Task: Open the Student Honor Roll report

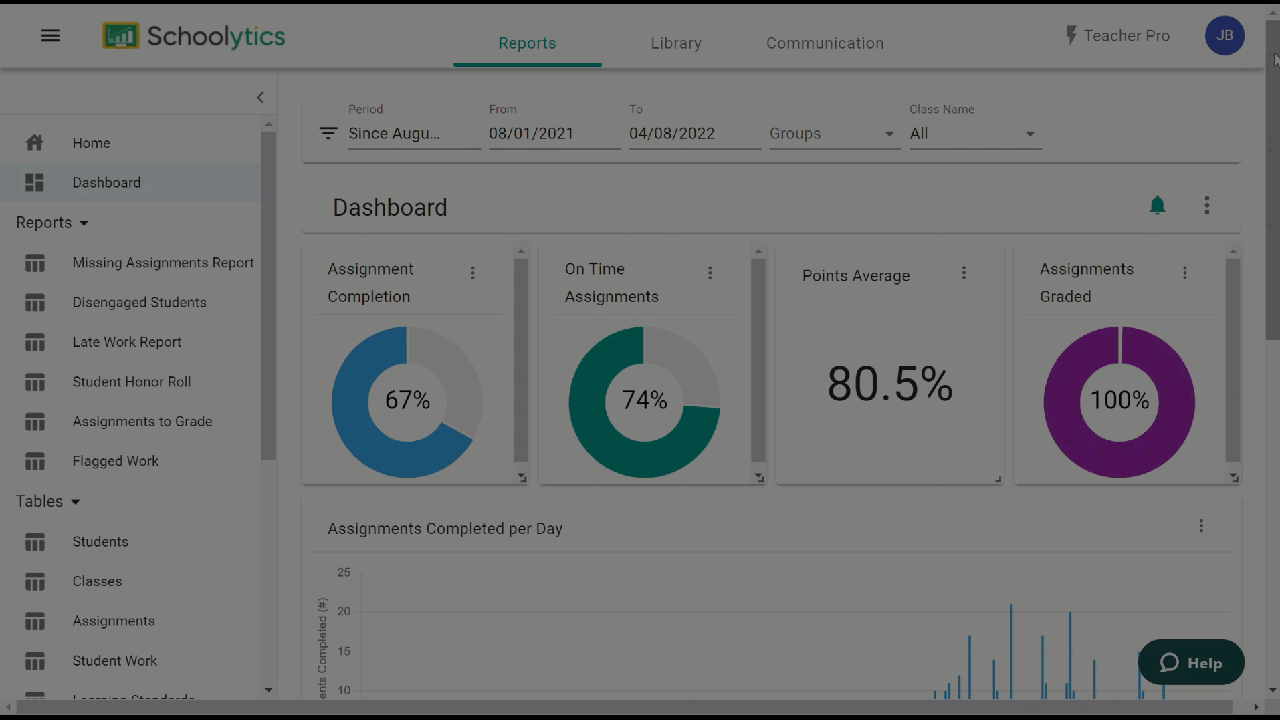Action: pyautogui.click(x=130, y=382)
